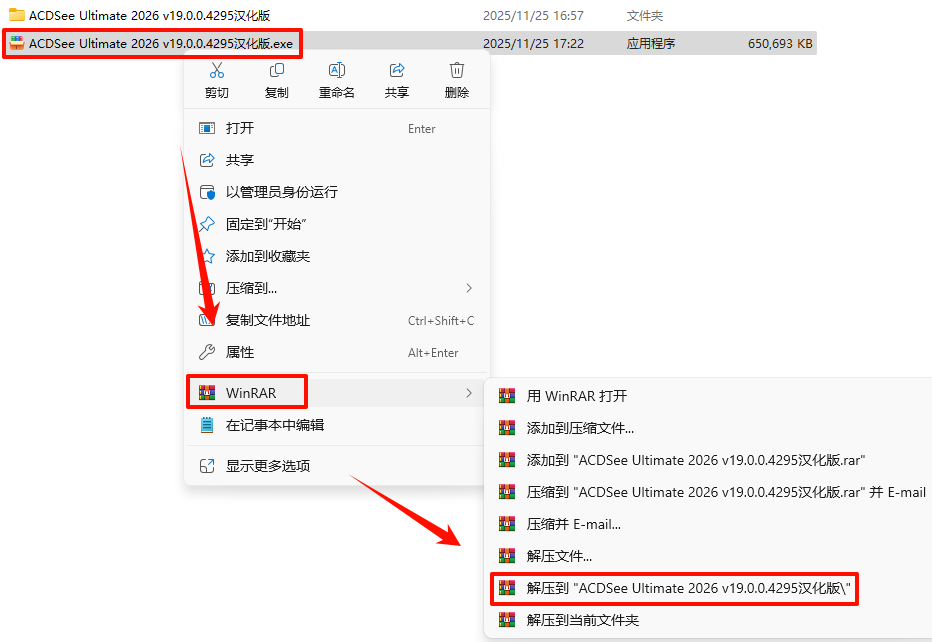932x642 pixels.
Task: Click the Share (共享) icon in top row
Action: (x=397, y=70)
